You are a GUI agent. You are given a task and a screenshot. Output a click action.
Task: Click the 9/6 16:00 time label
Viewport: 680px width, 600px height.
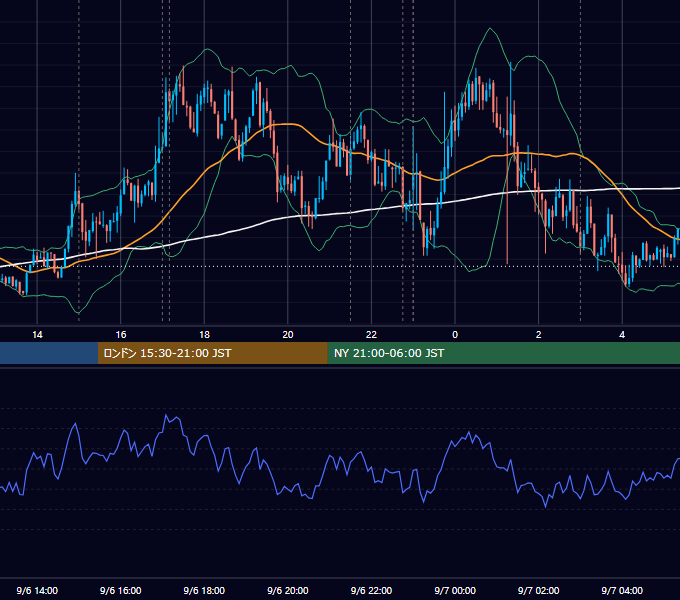(121, 590)
